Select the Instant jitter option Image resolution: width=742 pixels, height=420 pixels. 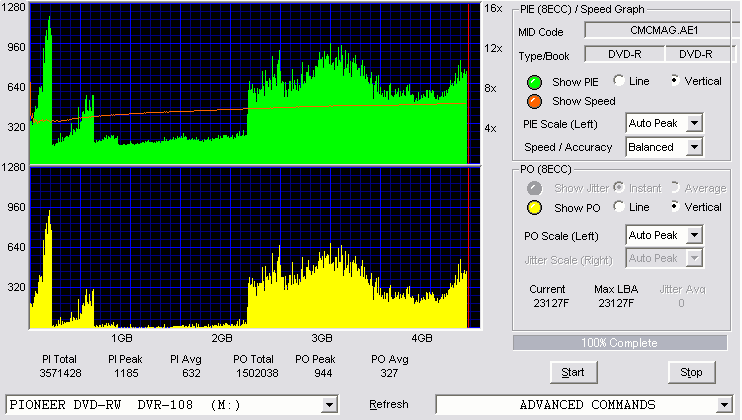point(619,187)
